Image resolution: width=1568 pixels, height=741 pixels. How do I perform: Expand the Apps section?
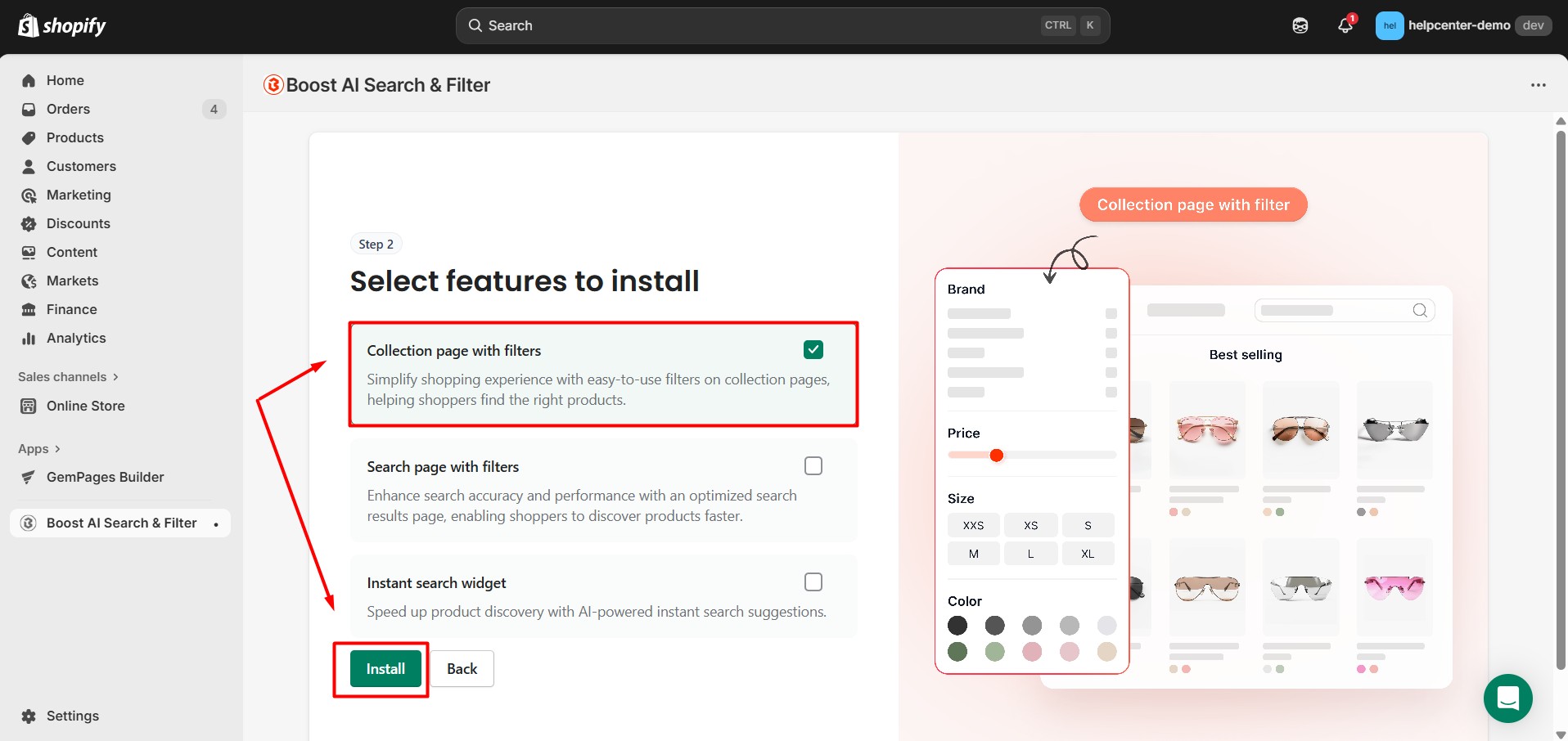38,448
